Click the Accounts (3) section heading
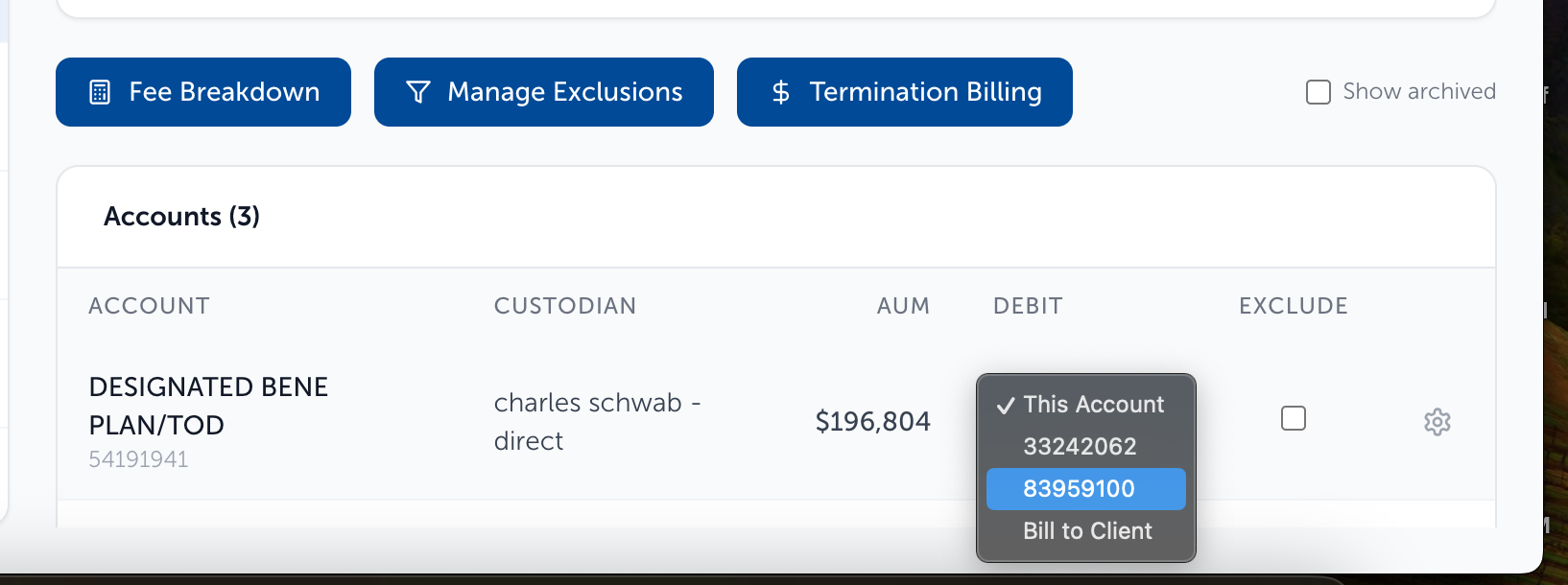Viewport: 1568px width, 585px height. coord(181,217)
